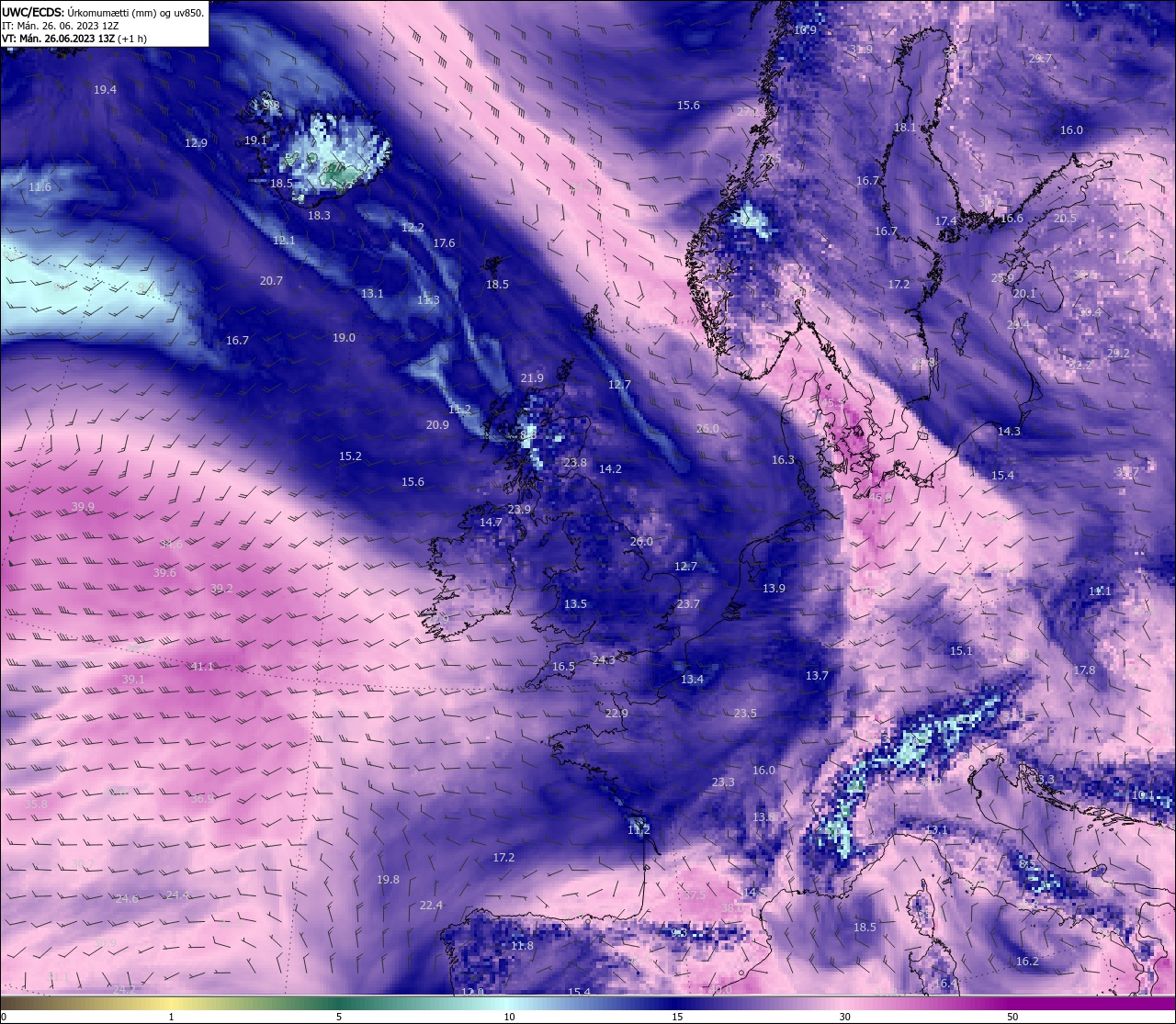This screenshot has width=1176, height=1024.
Task: Click the 13.5 value over Wales
Action: coord(575,604)
